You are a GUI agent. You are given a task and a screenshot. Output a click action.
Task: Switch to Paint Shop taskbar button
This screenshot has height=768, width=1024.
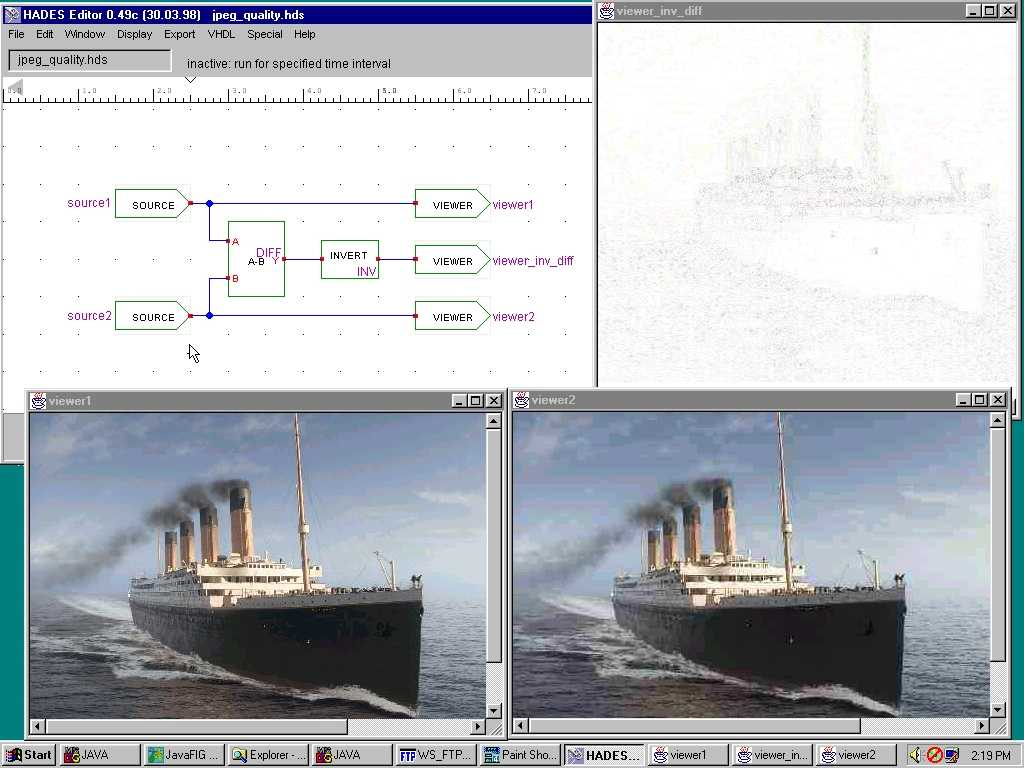(520, 755)
